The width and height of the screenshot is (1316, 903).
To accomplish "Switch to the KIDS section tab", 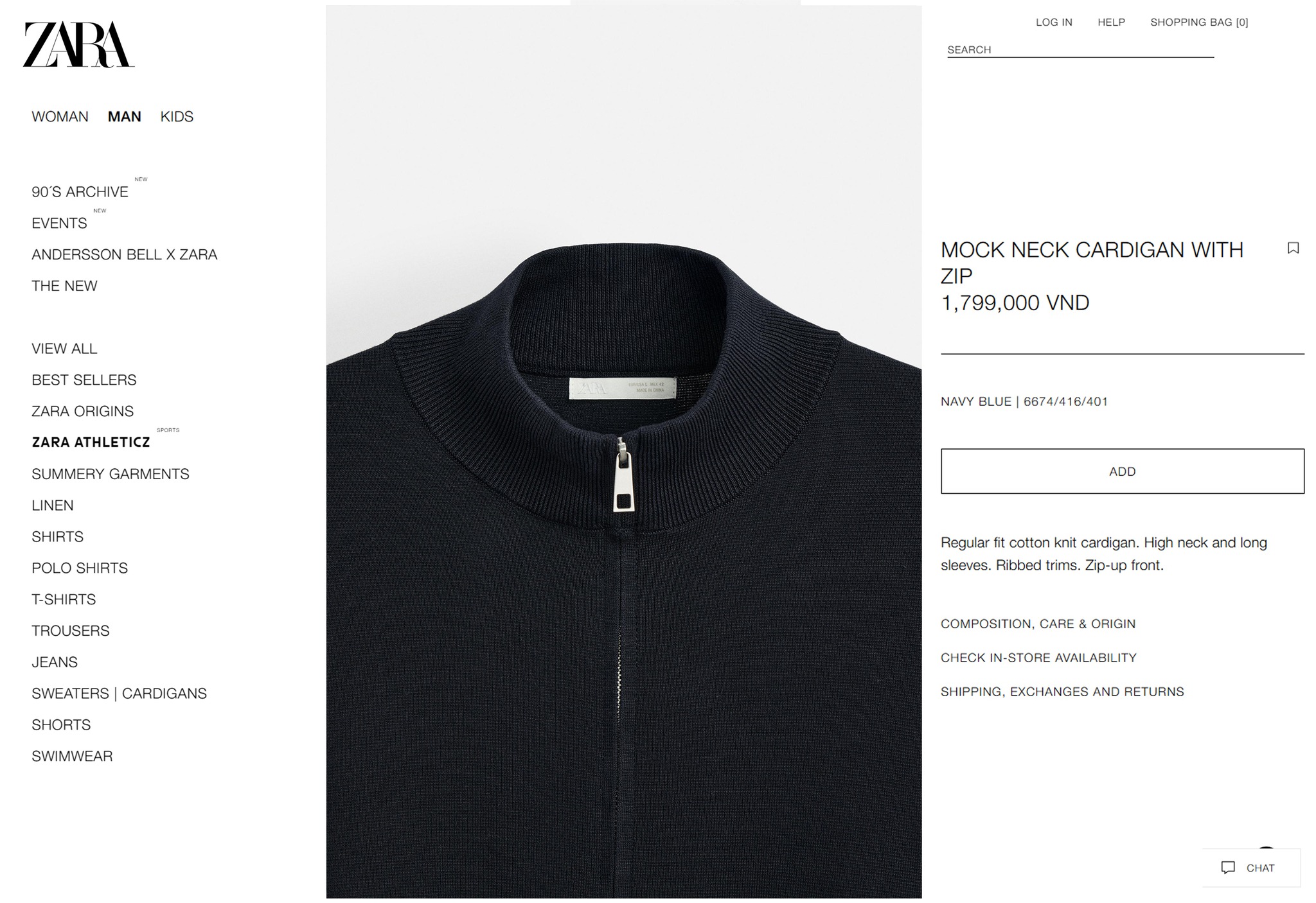I will point(177,117).
